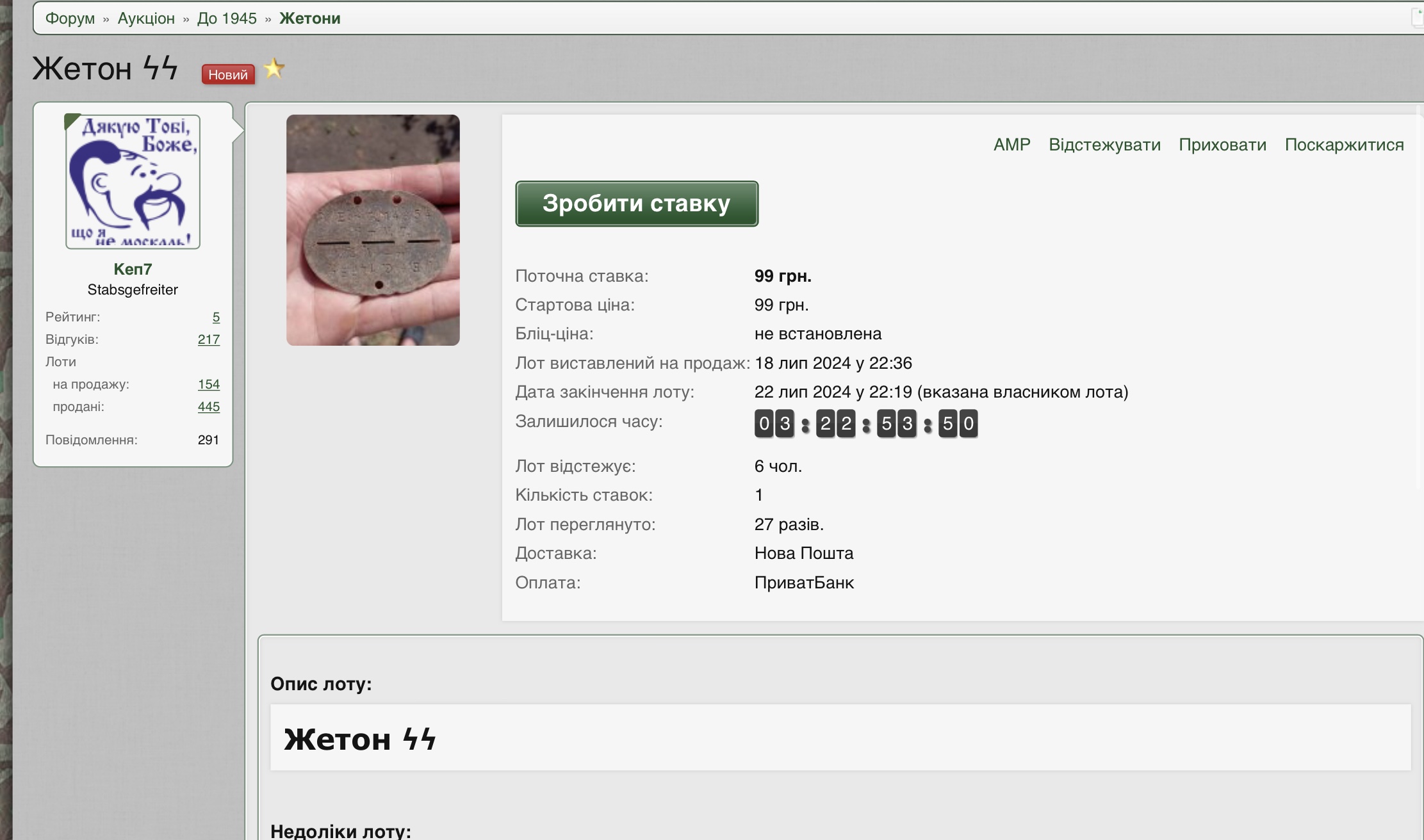
Task: Open seller profile Кеп7
Action: coord(133,269)
